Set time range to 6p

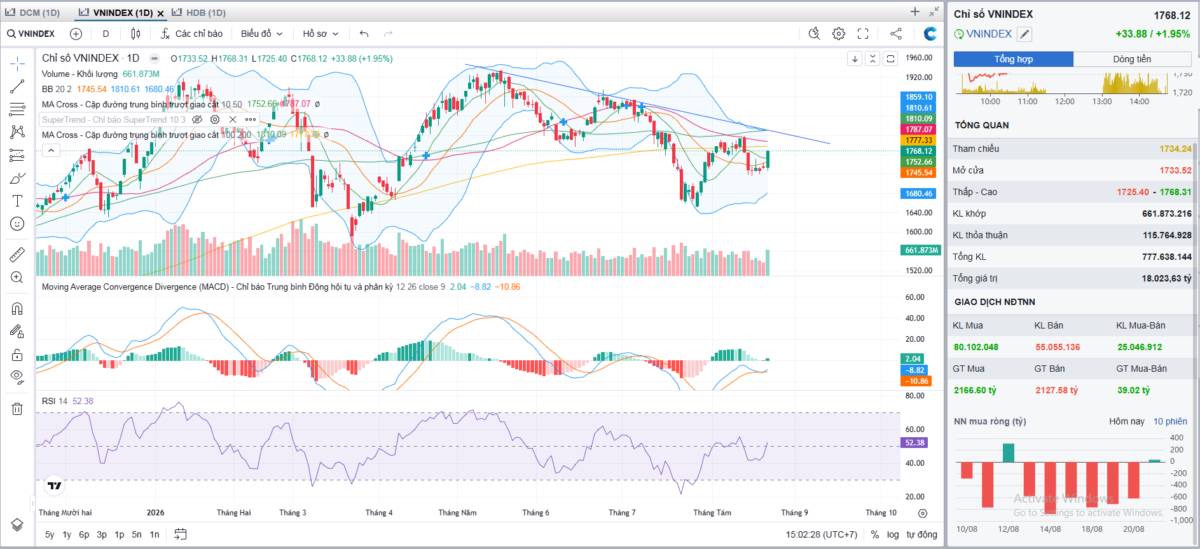coord(84,534)
